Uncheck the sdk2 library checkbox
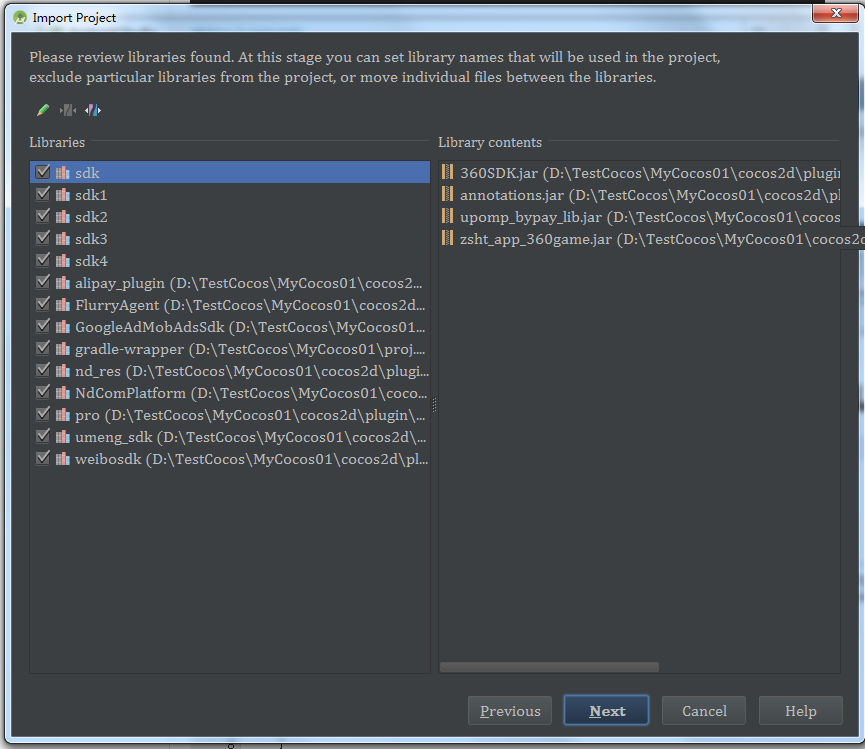This screenshot has height=749, width=865. pyautogui.click(x=42, y=216)
